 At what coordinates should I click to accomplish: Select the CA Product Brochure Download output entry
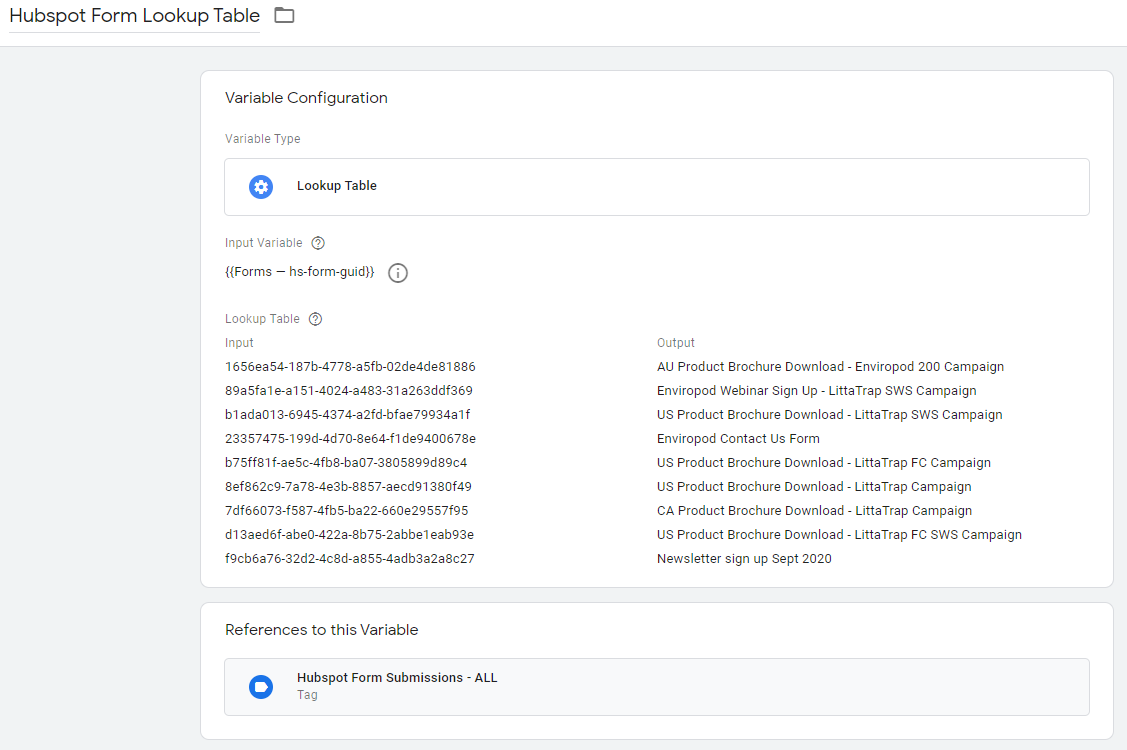(814, 510)
